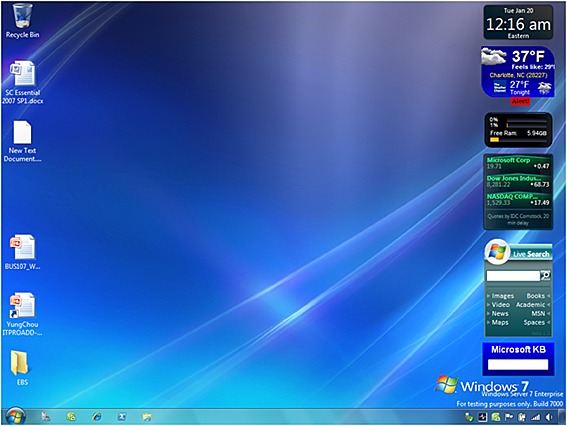Image resolution: width=567 pixels, height=426 pixels.
Task: Open MSN link in Live Search gadget
Action: (x=538, y=314)
